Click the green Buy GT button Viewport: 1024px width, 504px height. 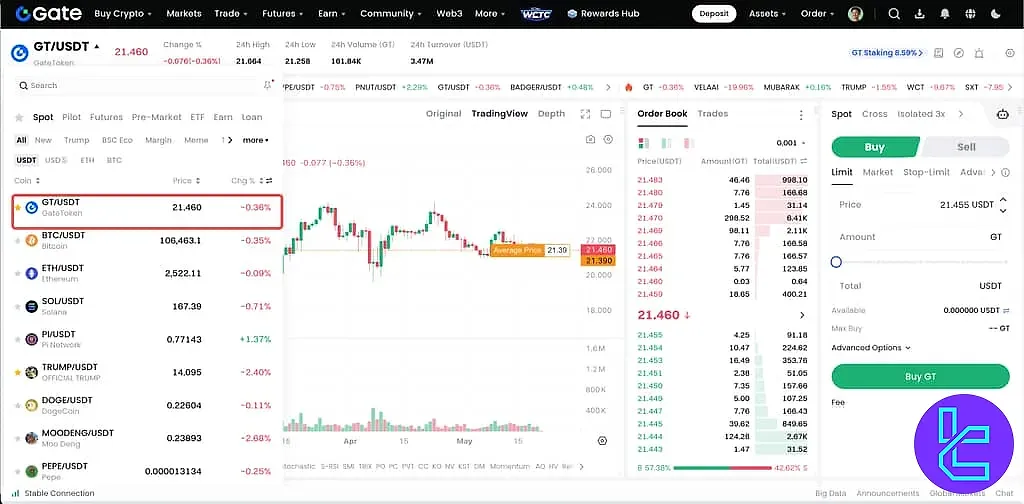920,376
